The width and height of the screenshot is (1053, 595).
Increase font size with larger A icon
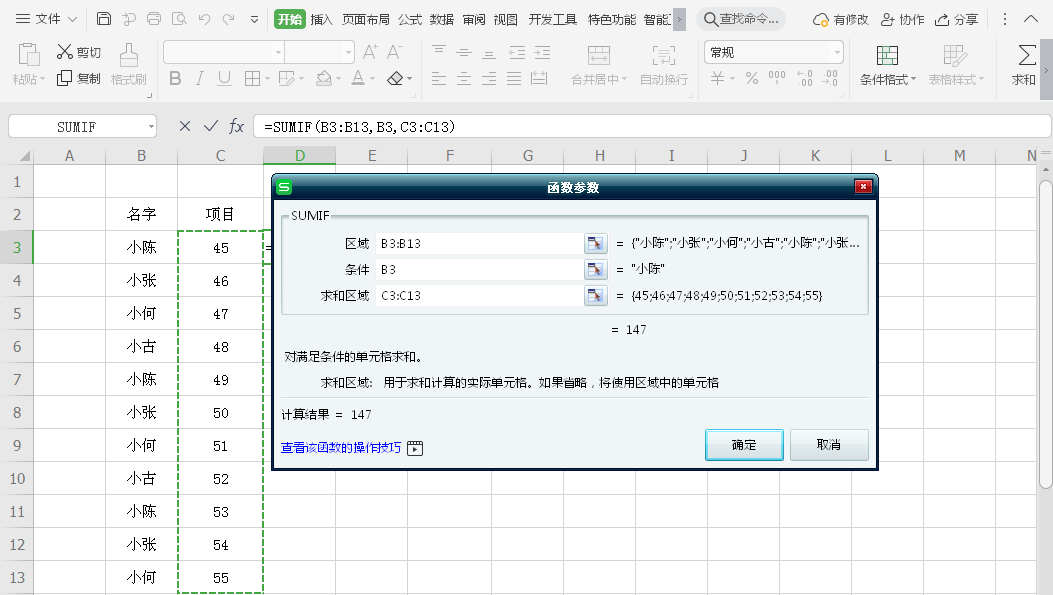[369, 52]
